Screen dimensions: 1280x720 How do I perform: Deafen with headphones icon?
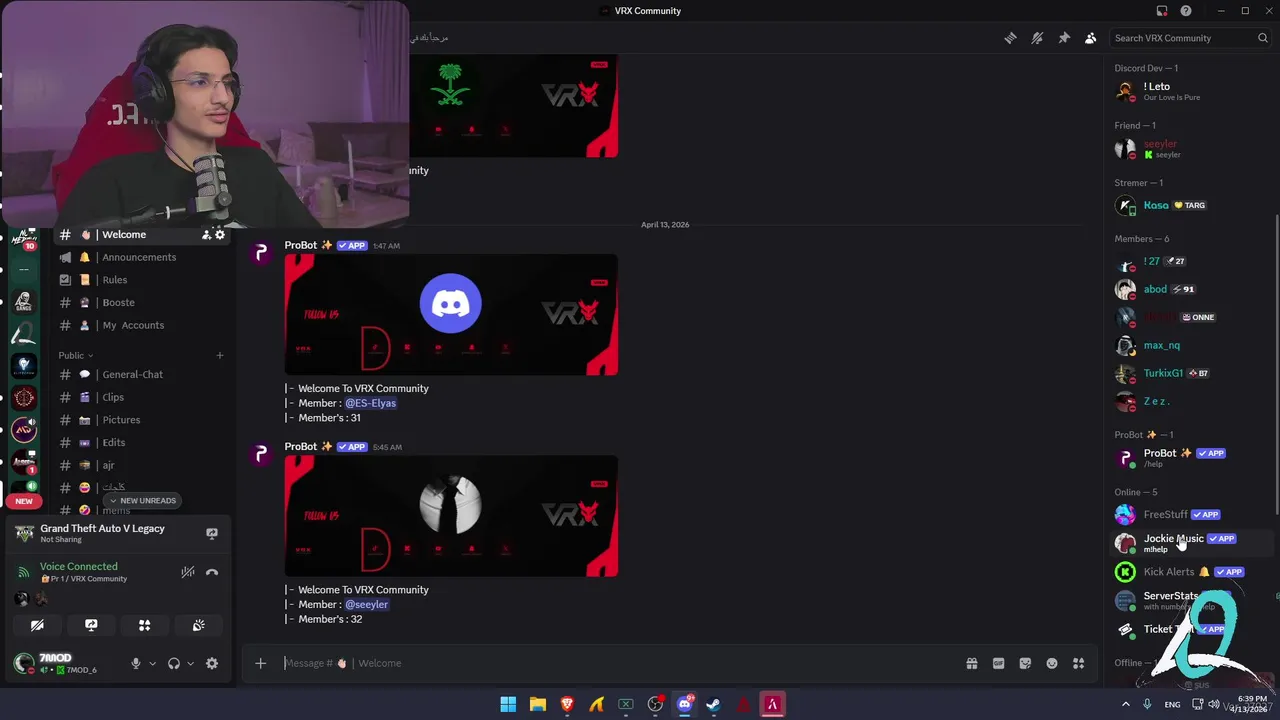pos(174,663)
